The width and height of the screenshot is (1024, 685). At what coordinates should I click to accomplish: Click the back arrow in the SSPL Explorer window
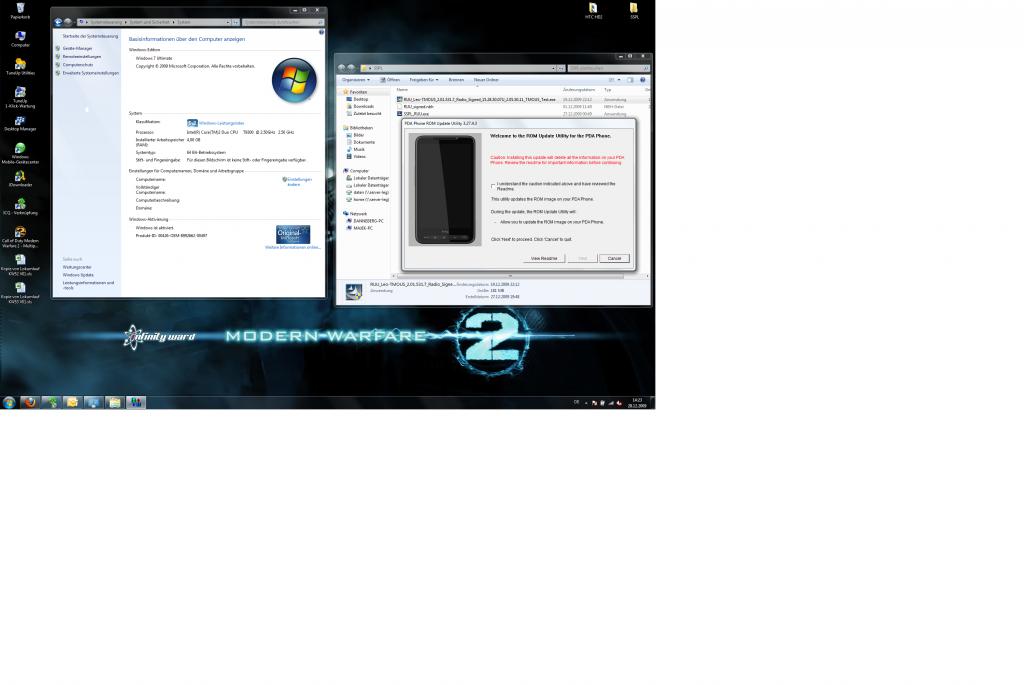click(342, 68)
